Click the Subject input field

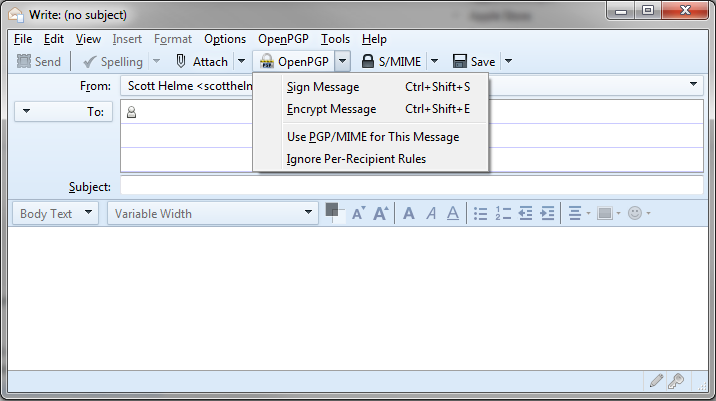[411, 186]
